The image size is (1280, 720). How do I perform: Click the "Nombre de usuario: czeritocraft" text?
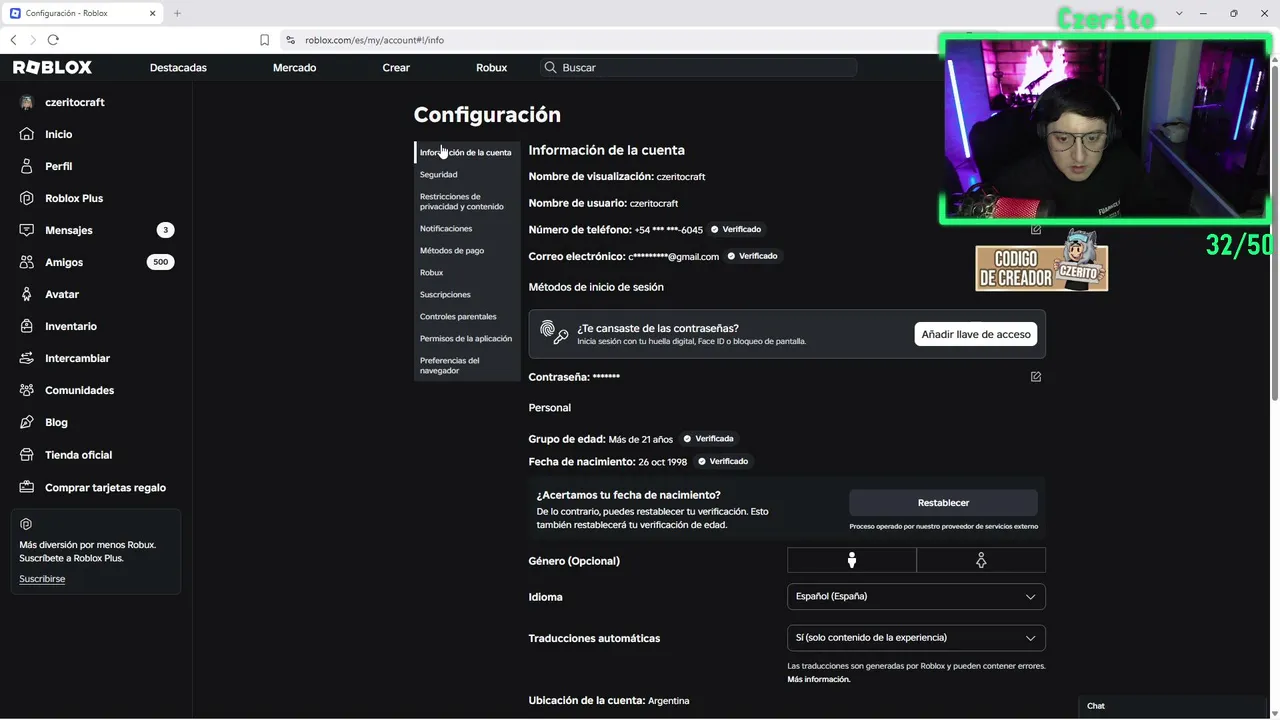pyautogui.click(x=603, y=203)
